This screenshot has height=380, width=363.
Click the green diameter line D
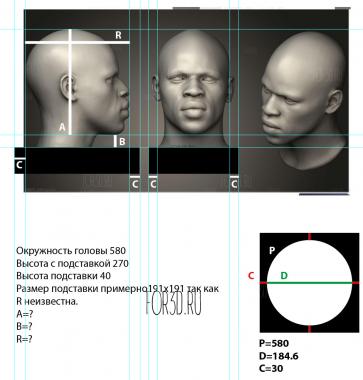[x=309, y=283]
